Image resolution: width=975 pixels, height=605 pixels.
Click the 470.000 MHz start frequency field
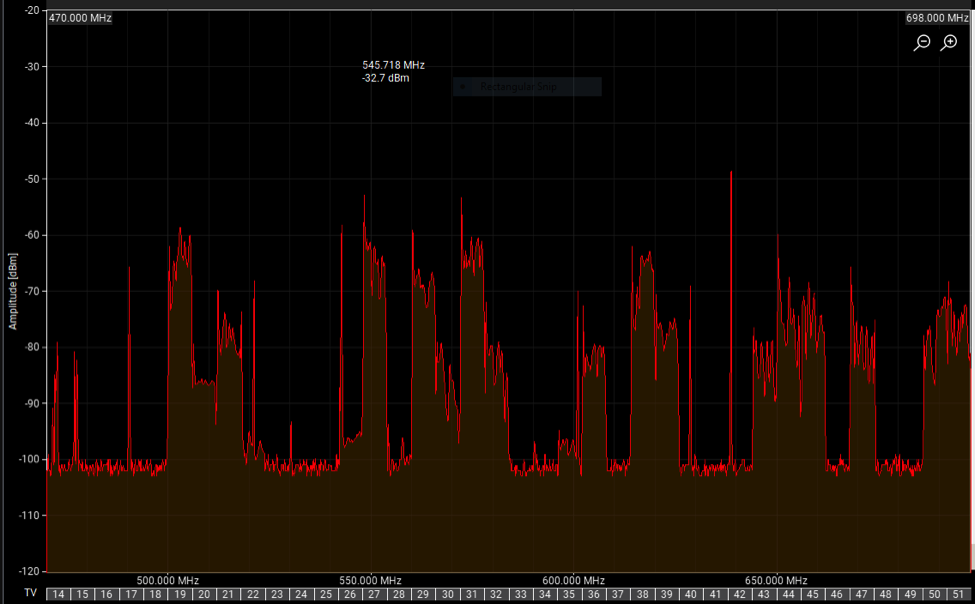pos(80,18)
